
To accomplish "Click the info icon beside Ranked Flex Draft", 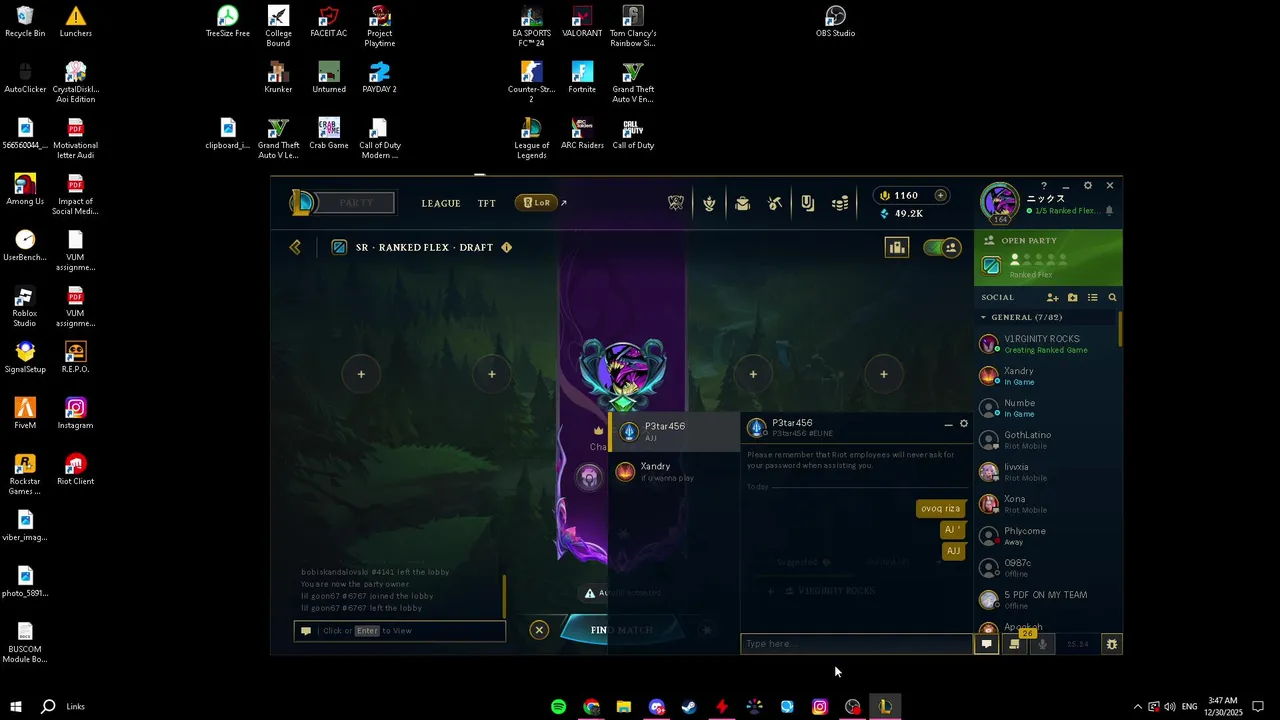I will (506, 247).
